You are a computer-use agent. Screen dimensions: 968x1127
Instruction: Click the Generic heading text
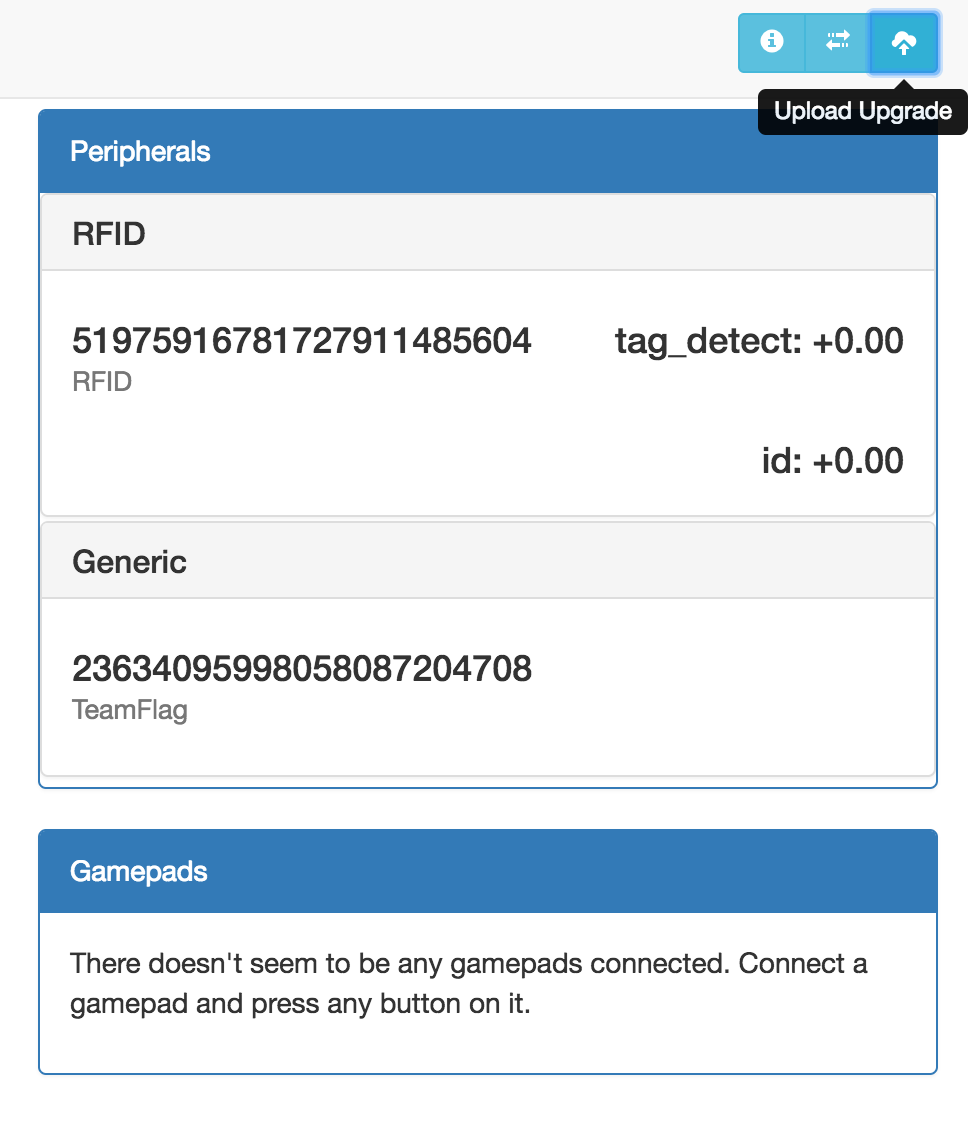click(x=129, y=562)
